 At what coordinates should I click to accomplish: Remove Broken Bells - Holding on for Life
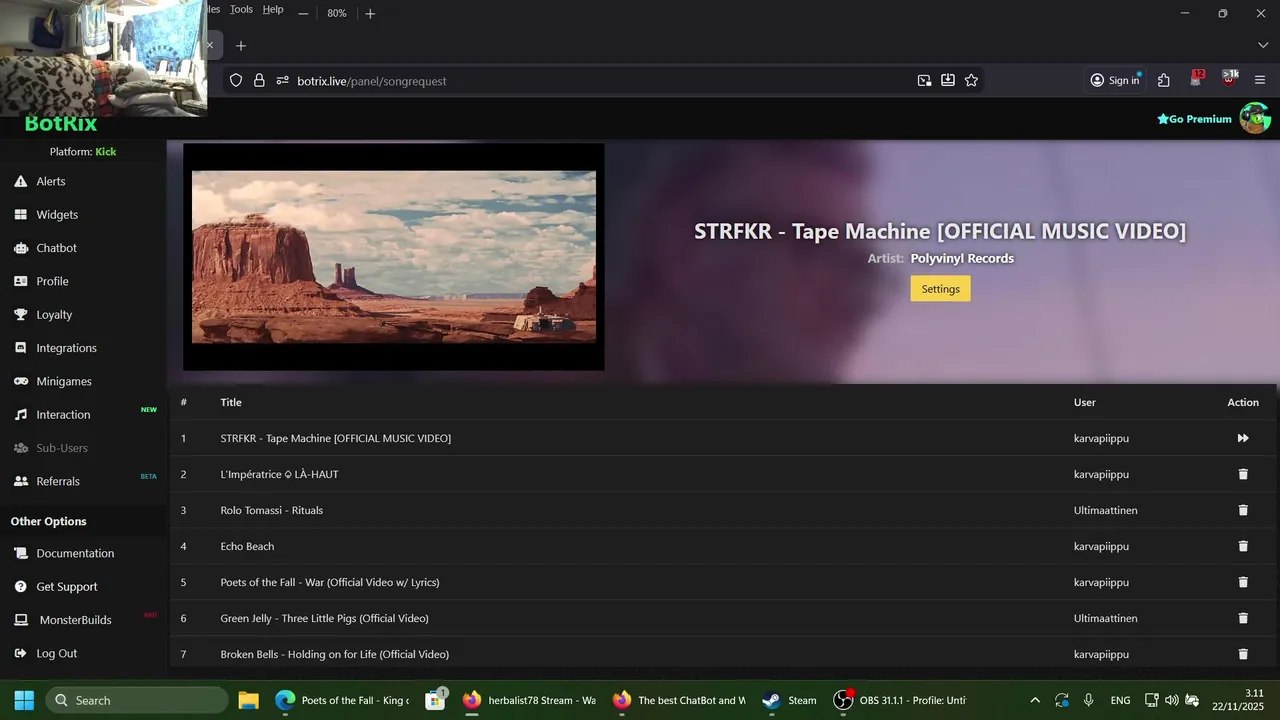point(1243,654)
